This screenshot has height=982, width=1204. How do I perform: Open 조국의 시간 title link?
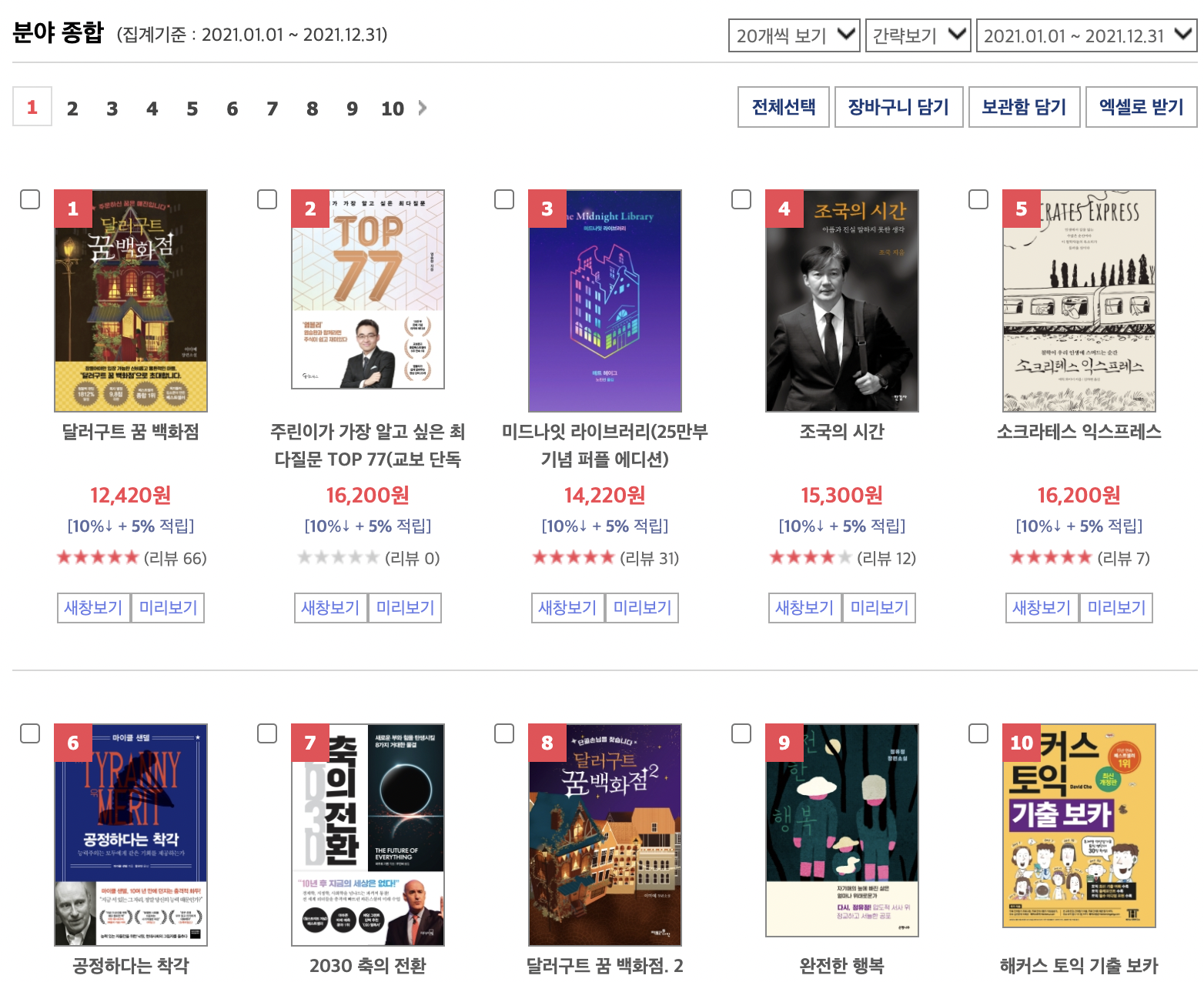(842, 432)
